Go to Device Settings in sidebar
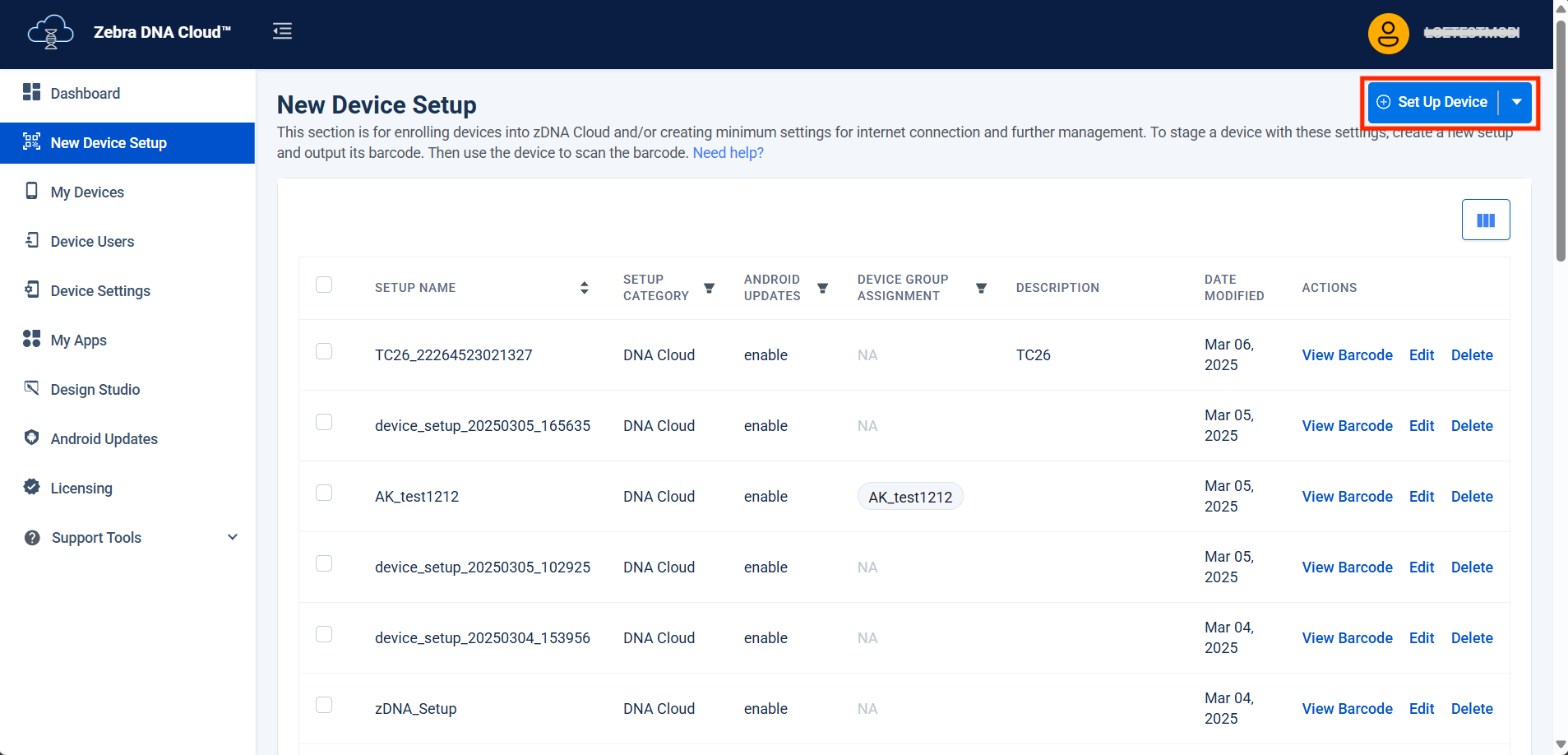This screenshot has width=1568, height=755. click(100, 290)
